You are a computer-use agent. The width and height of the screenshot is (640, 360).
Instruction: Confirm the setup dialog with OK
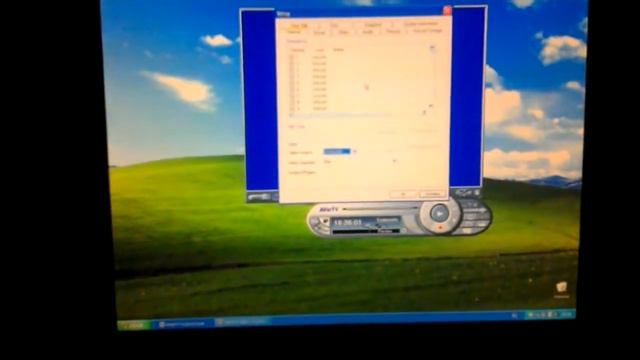click(x=403, y=194)
